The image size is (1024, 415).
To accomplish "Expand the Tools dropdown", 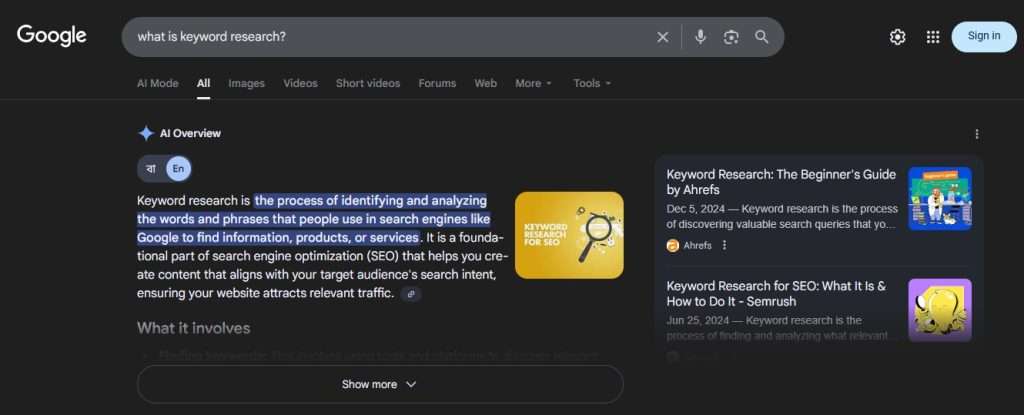I will click(x=592, y=83).
